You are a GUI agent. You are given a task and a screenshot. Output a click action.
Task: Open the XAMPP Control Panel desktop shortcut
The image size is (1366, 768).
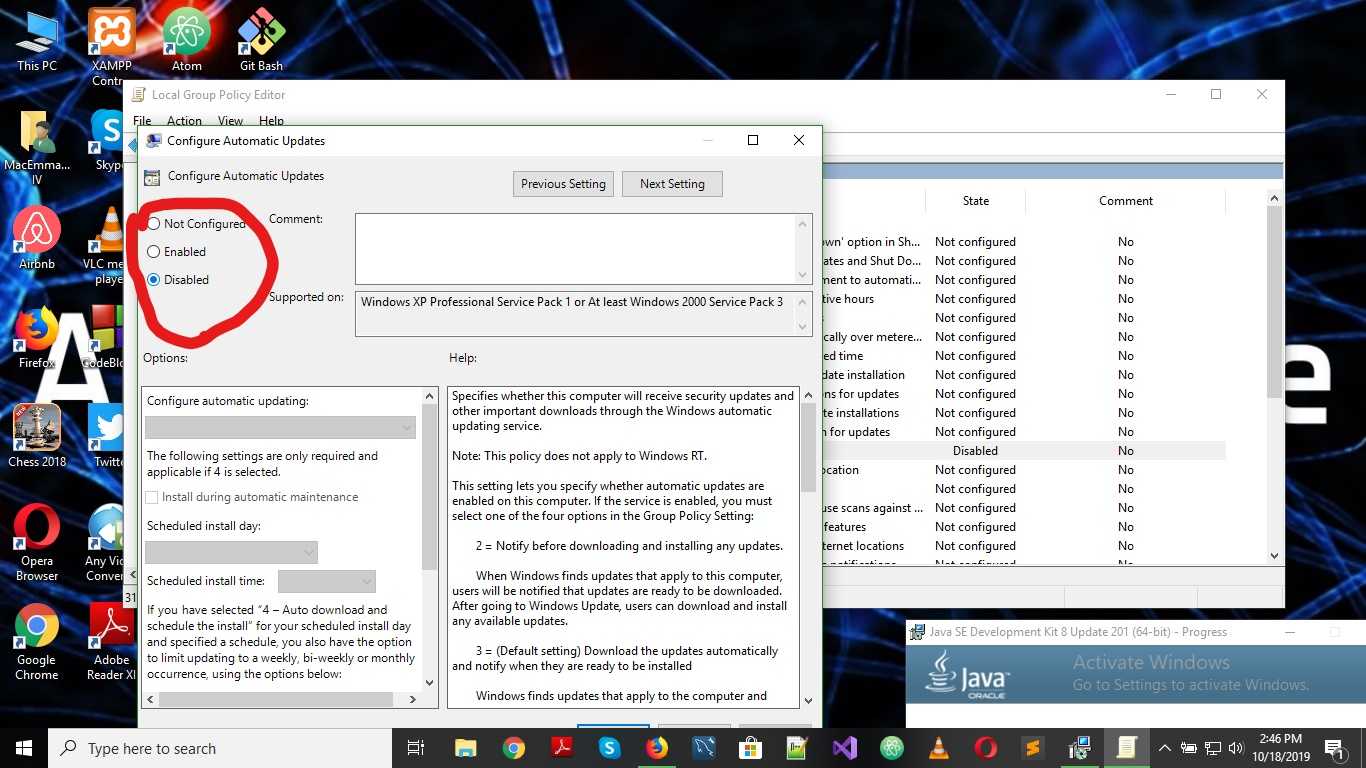(111, 46)
